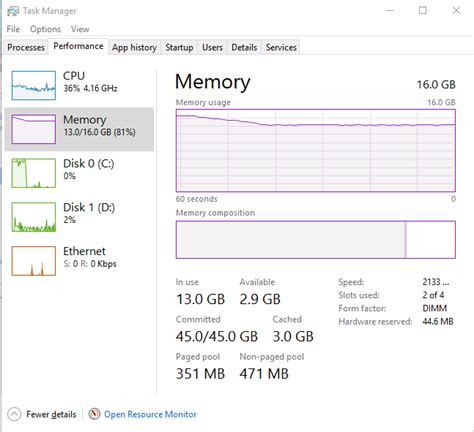Image resolution: width=474 pixels, height=432 pixels.
Task: Select the Memory usage graph thumbnail
Action: pyautogui.click(x=34, y=129)
